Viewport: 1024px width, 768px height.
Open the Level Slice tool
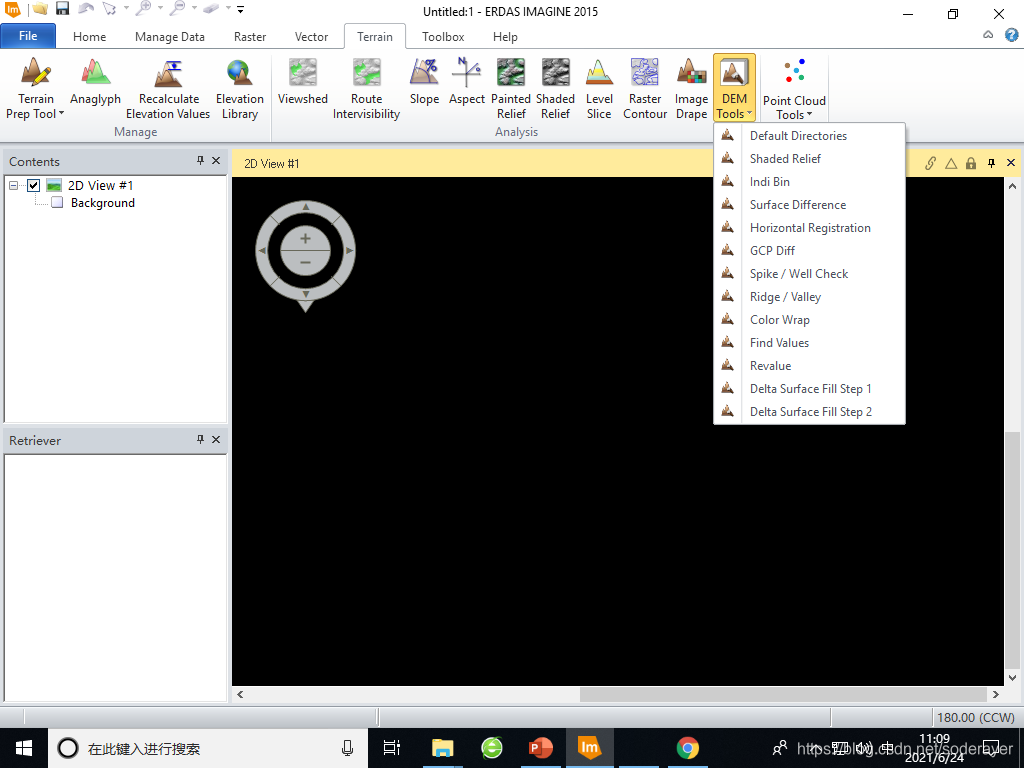599,88
